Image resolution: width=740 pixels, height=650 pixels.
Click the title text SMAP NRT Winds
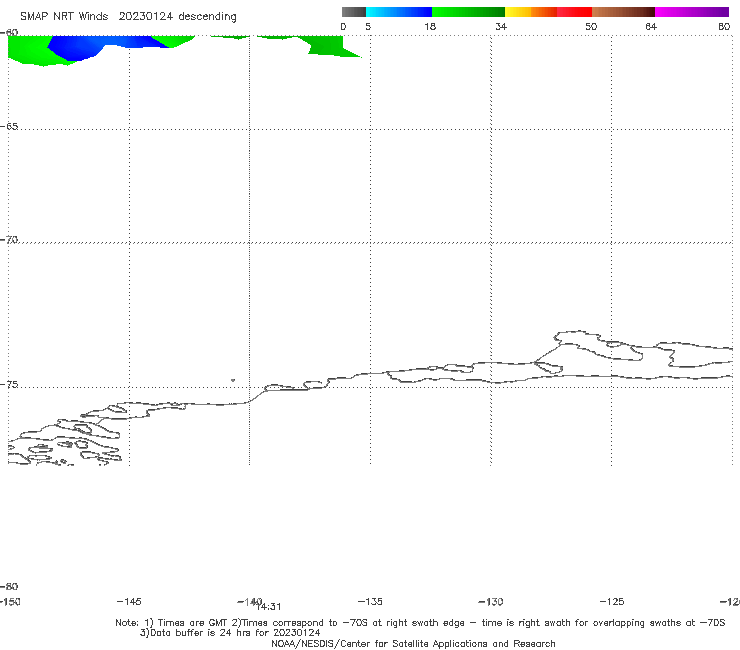coord(64,17)
